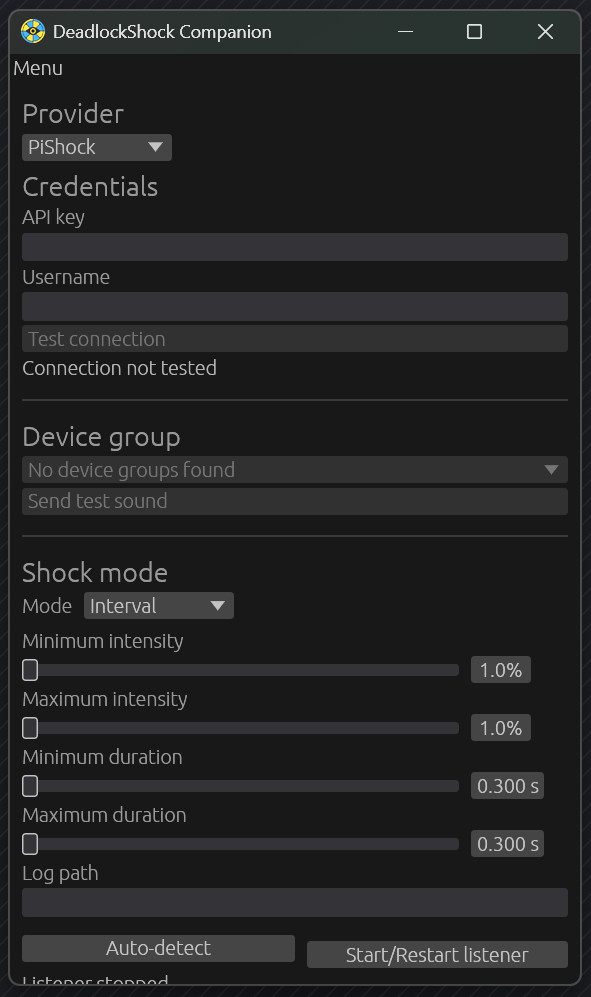Click the Auto-detect button
Viewport: 591px width, 997px height.
(158, 948)
